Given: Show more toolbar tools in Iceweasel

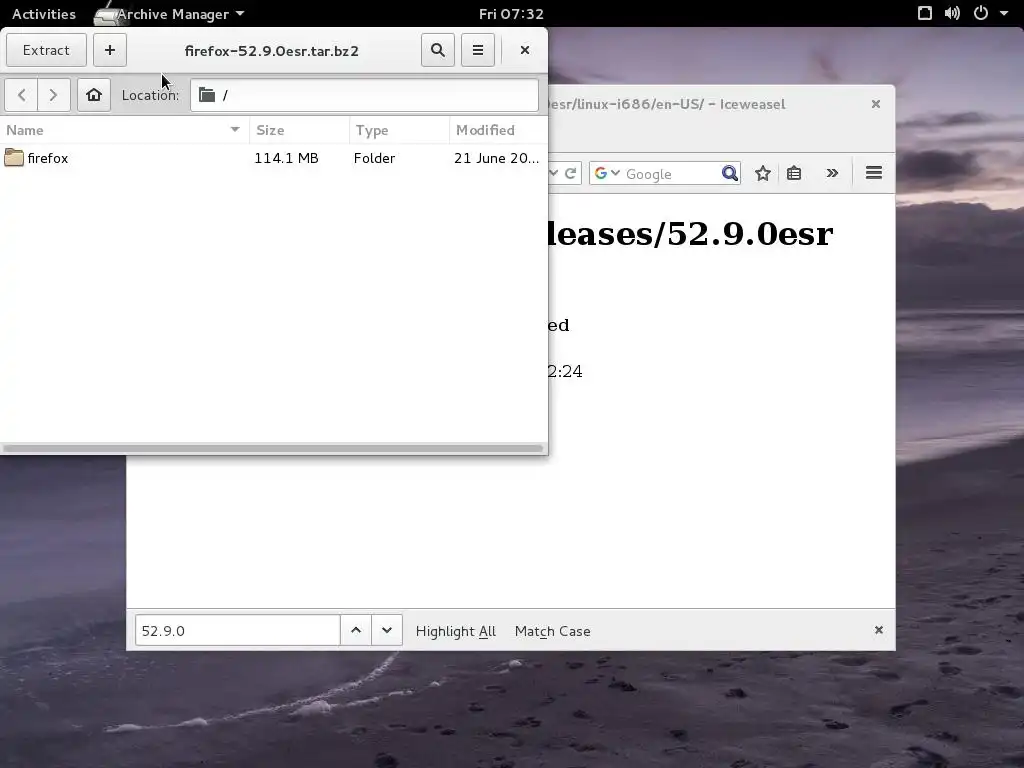Looking at the screenshot, I should (832, 173).
